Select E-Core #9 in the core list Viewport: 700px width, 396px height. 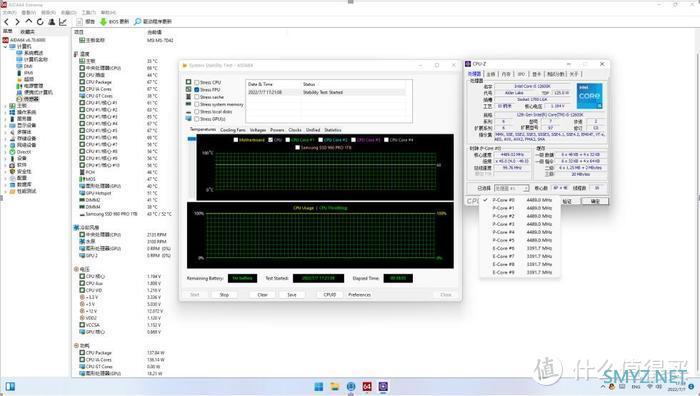pos(520,272)
